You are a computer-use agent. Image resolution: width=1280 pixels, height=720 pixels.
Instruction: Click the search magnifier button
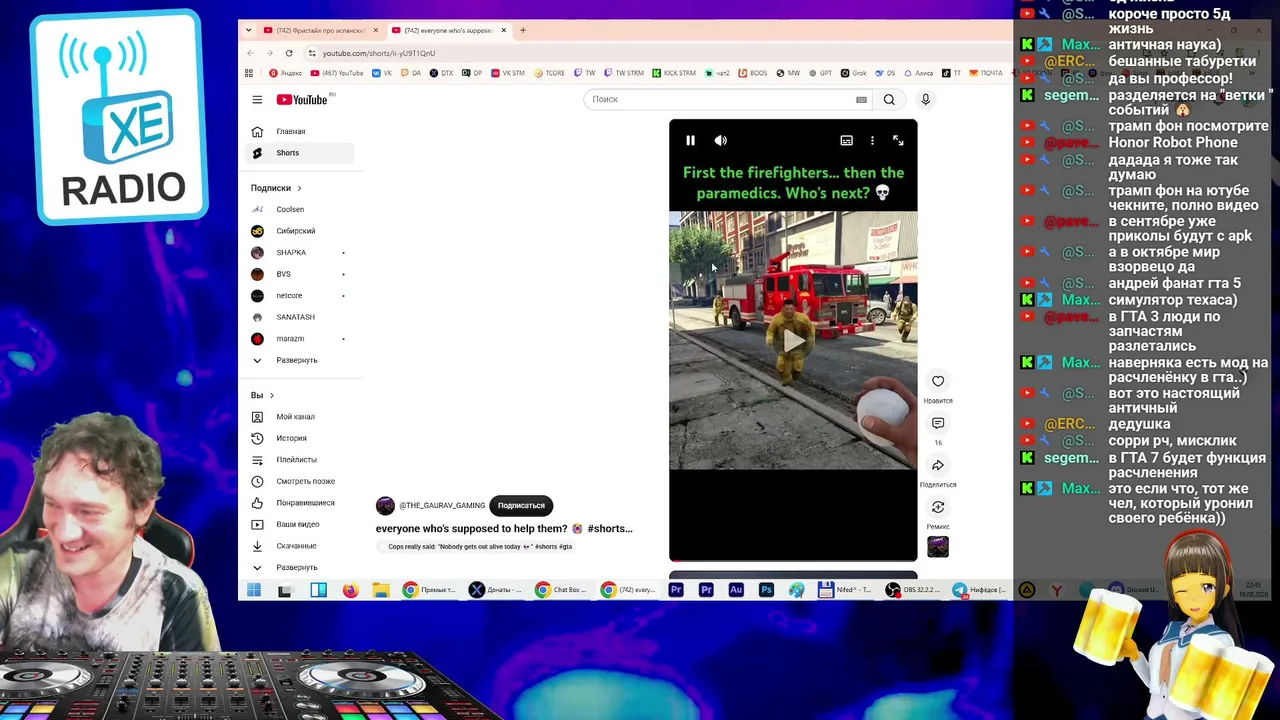click(889, 99)
